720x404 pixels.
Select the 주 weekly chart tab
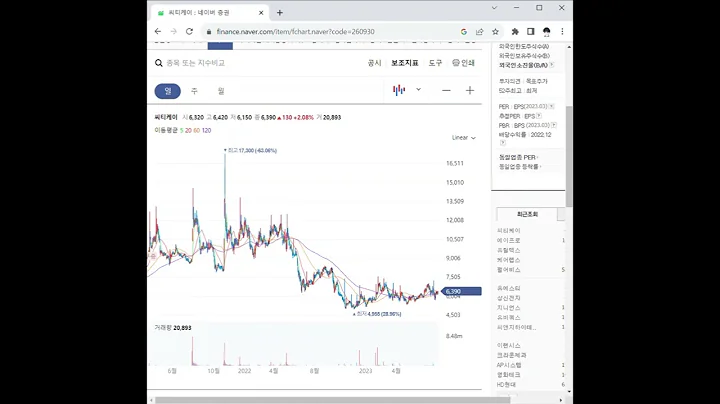[x=194, y=91]
